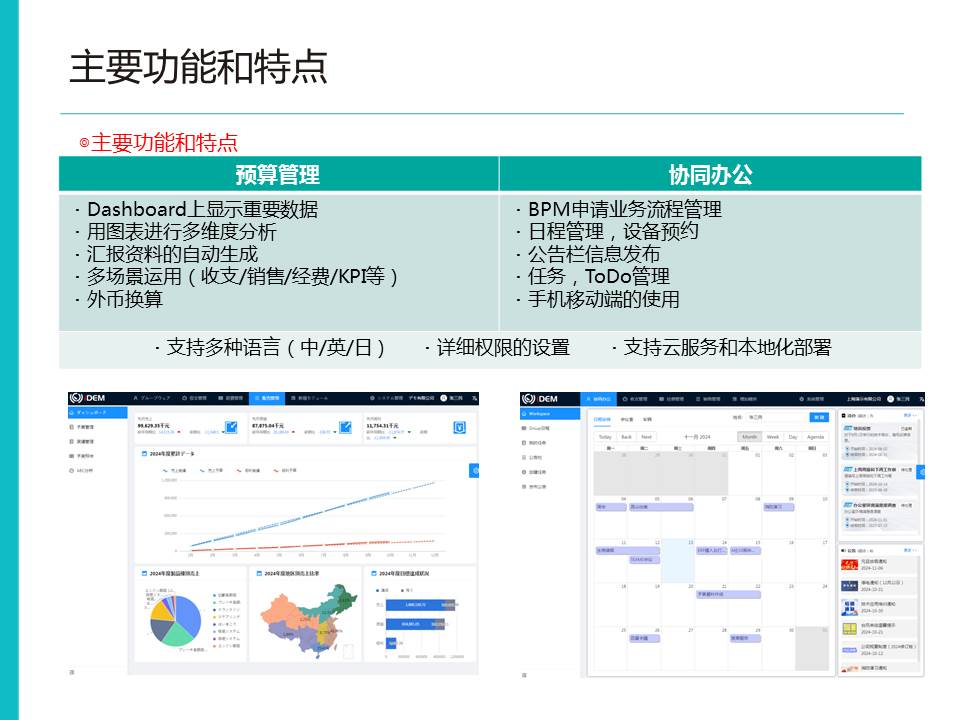The image size is (960, 720).
Task: Click the blue edit icon in the first KPI card
Action: (232, 429)
